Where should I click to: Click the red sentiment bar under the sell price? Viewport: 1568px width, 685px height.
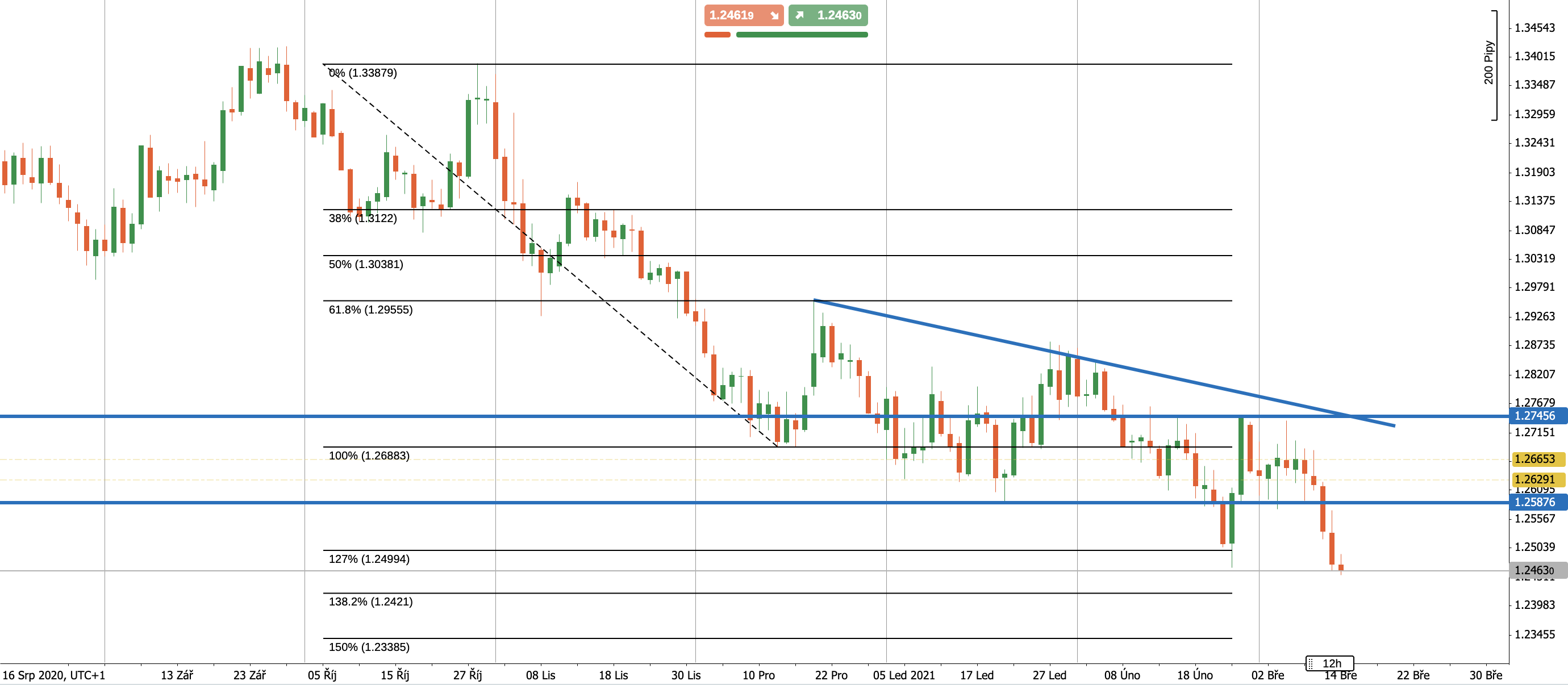point(716,35)
